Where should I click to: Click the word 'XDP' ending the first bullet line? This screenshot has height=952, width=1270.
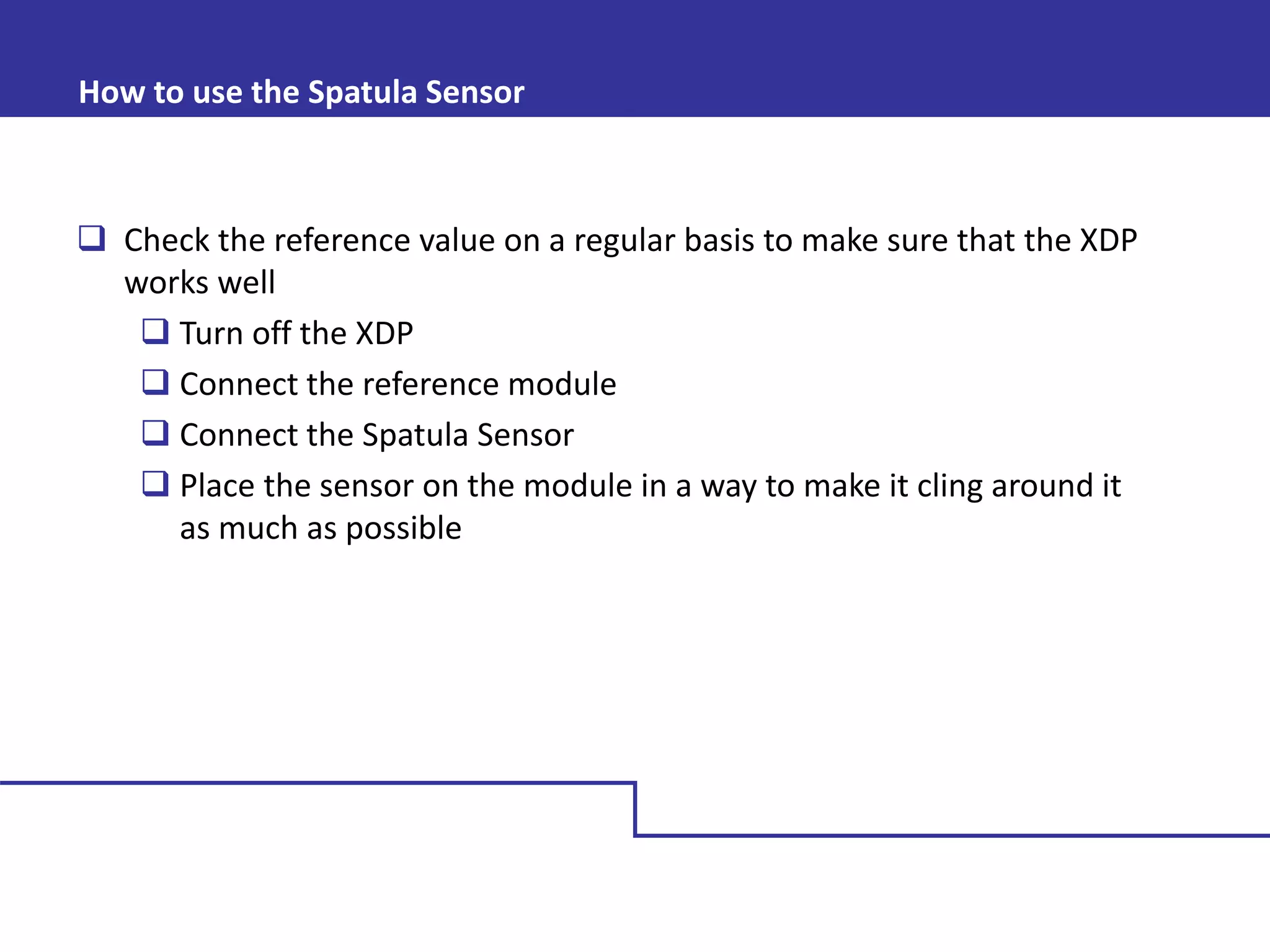1108,240
